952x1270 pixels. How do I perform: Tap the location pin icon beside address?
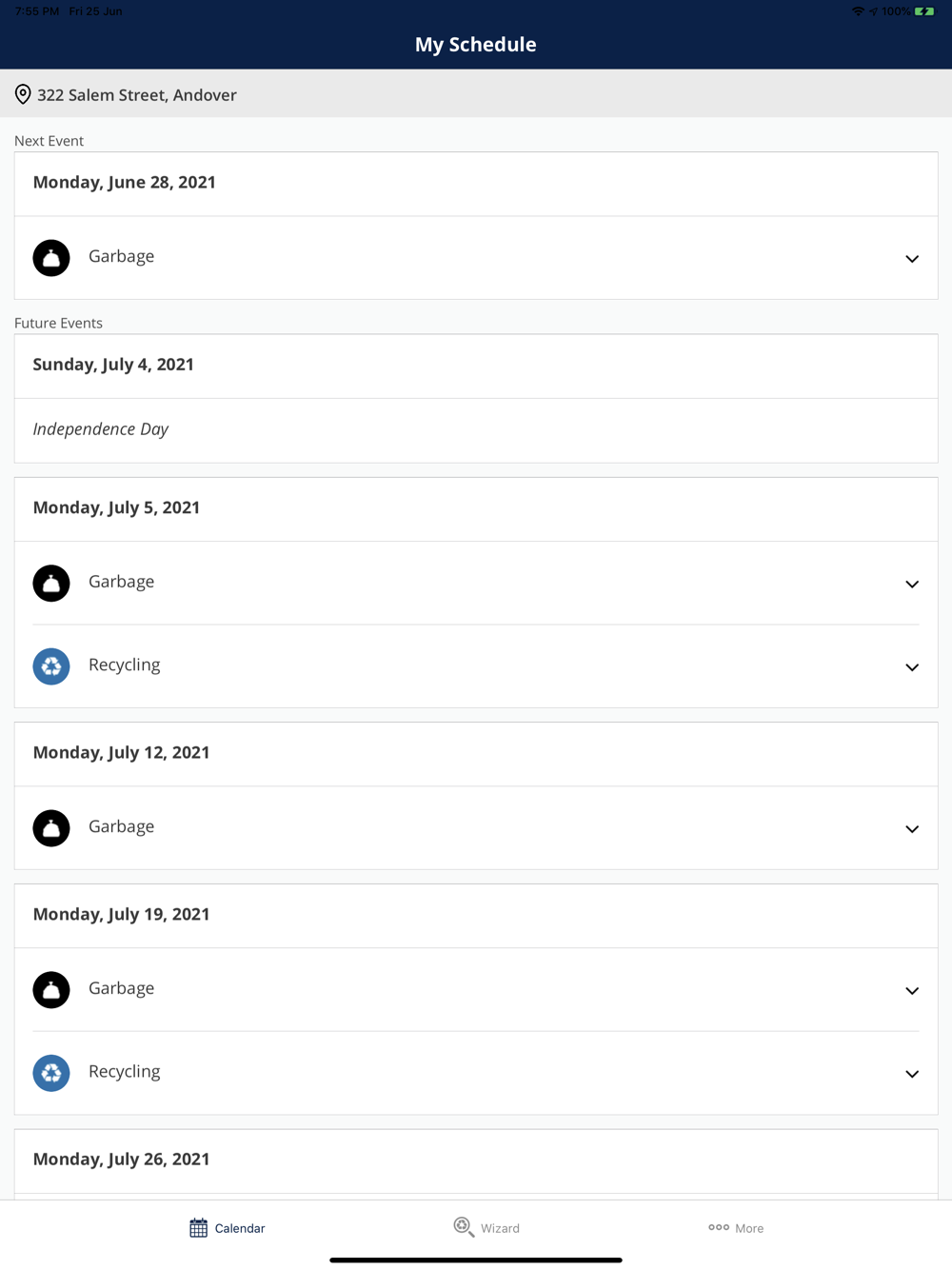click(23, 94)
